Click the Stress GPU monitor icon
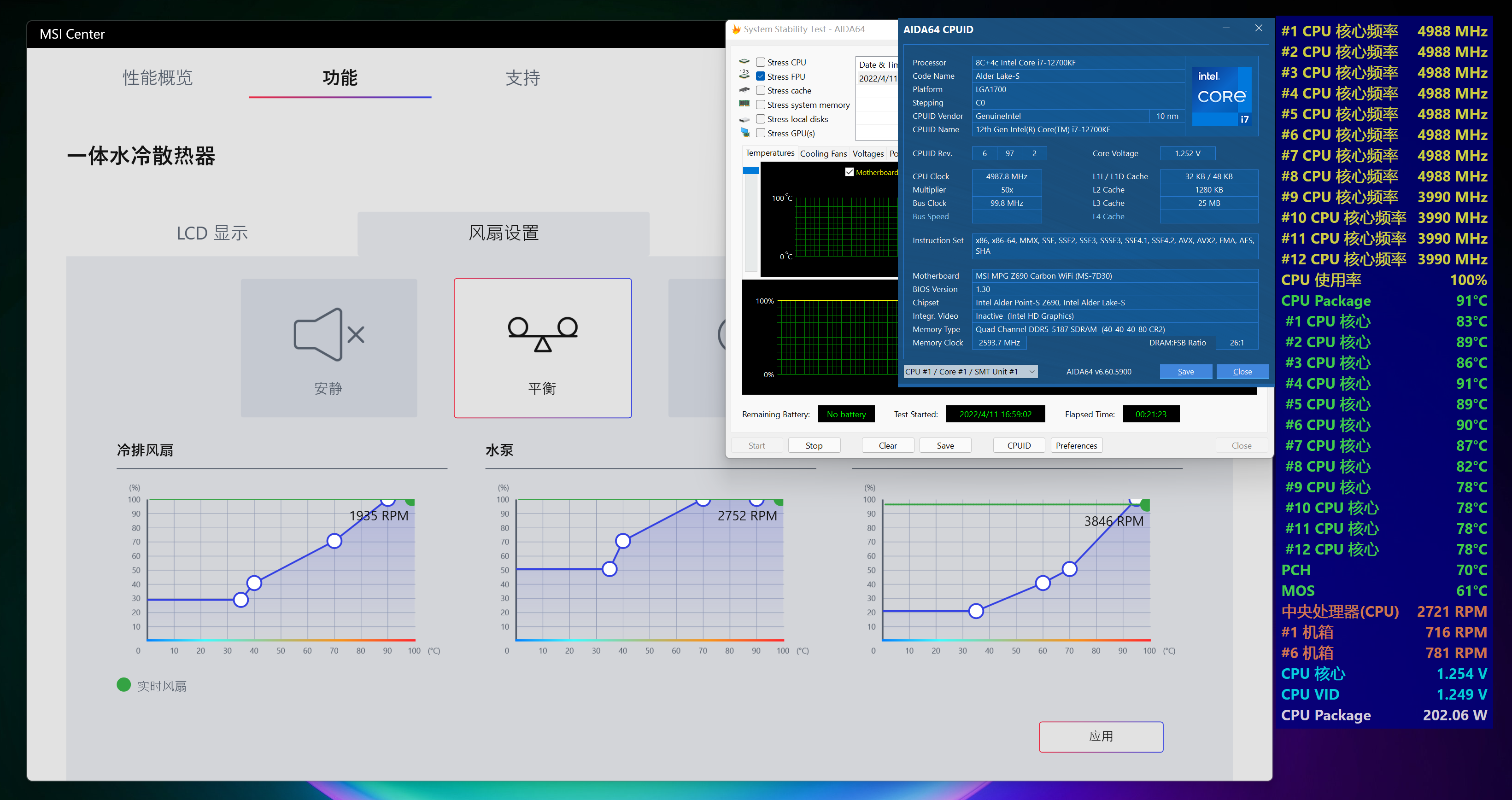 tap(744, 133)
